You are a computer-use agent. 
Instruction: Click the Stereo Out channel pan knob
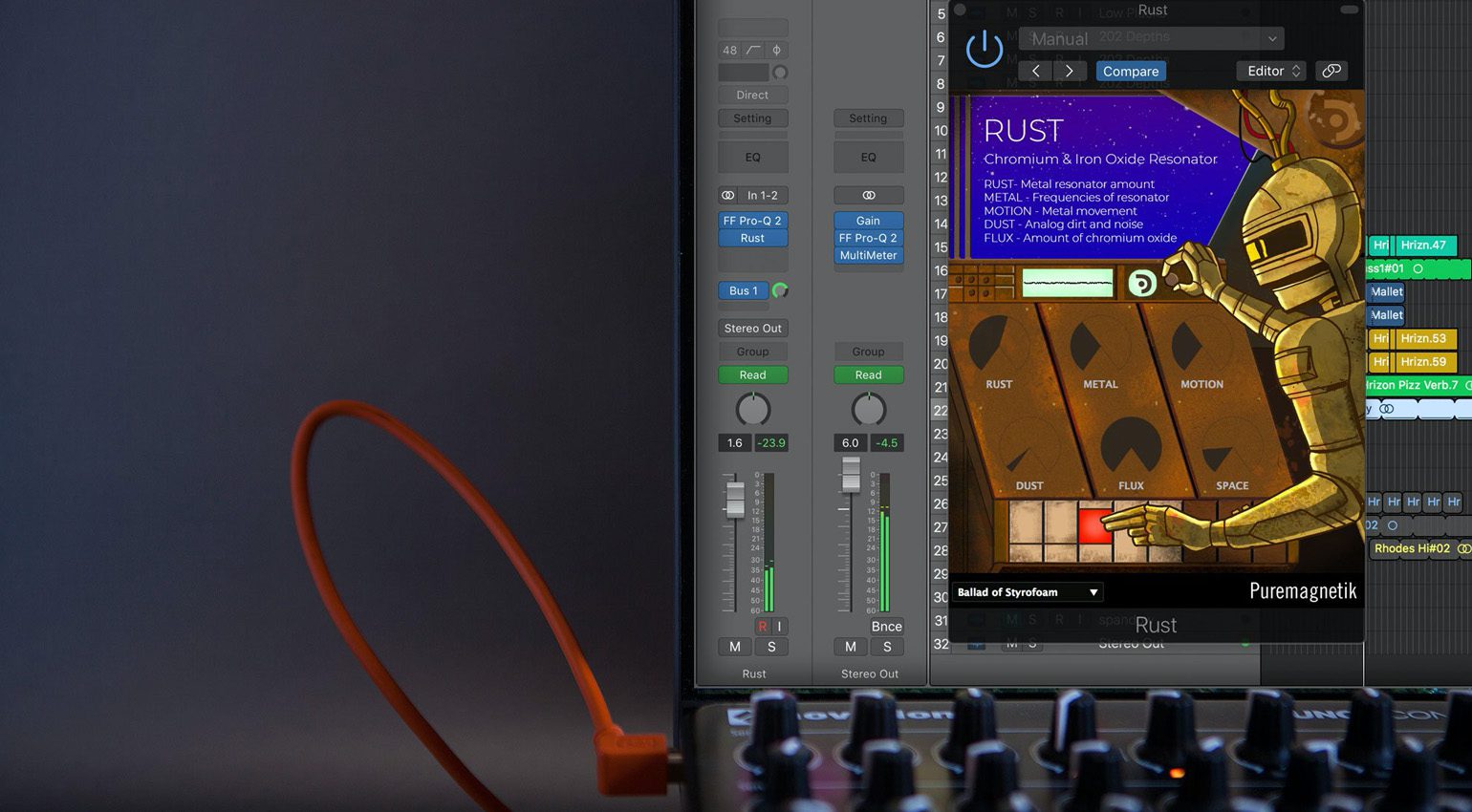(869, 409)
